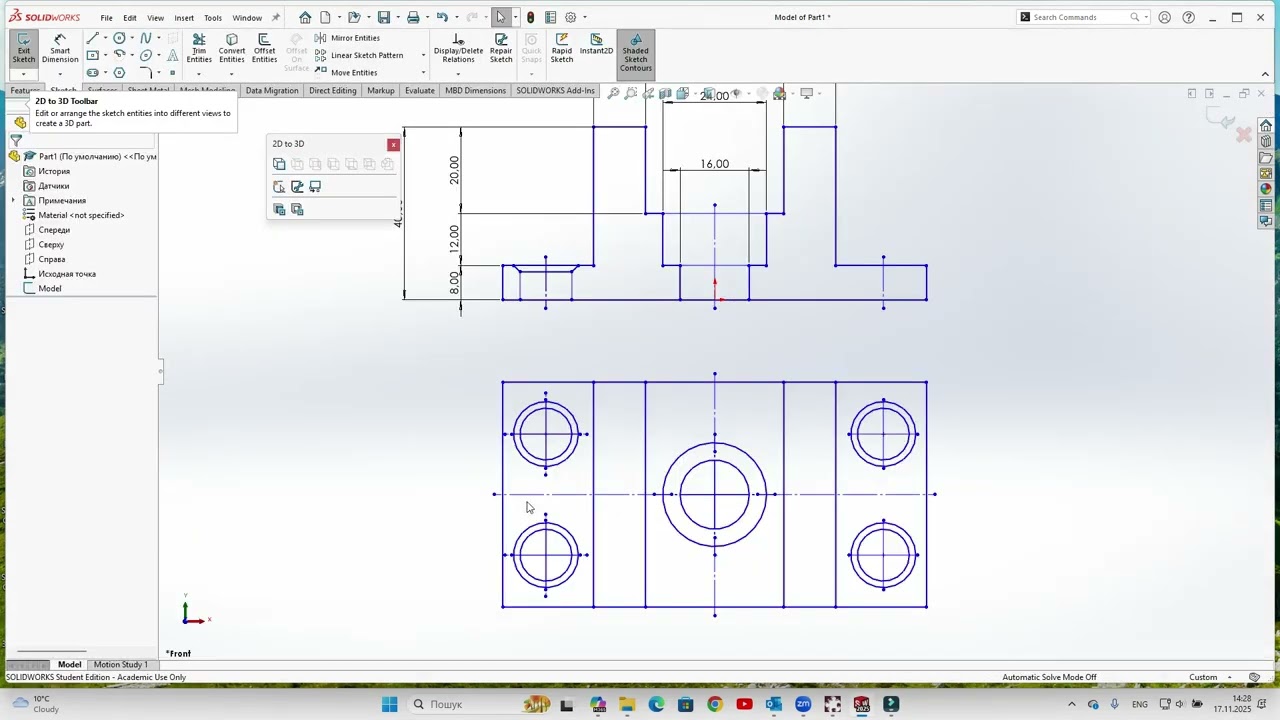This screenshot has height=720, width=1280.
Task: Click the Rapid Sketch tool
Action: (562, 47)
